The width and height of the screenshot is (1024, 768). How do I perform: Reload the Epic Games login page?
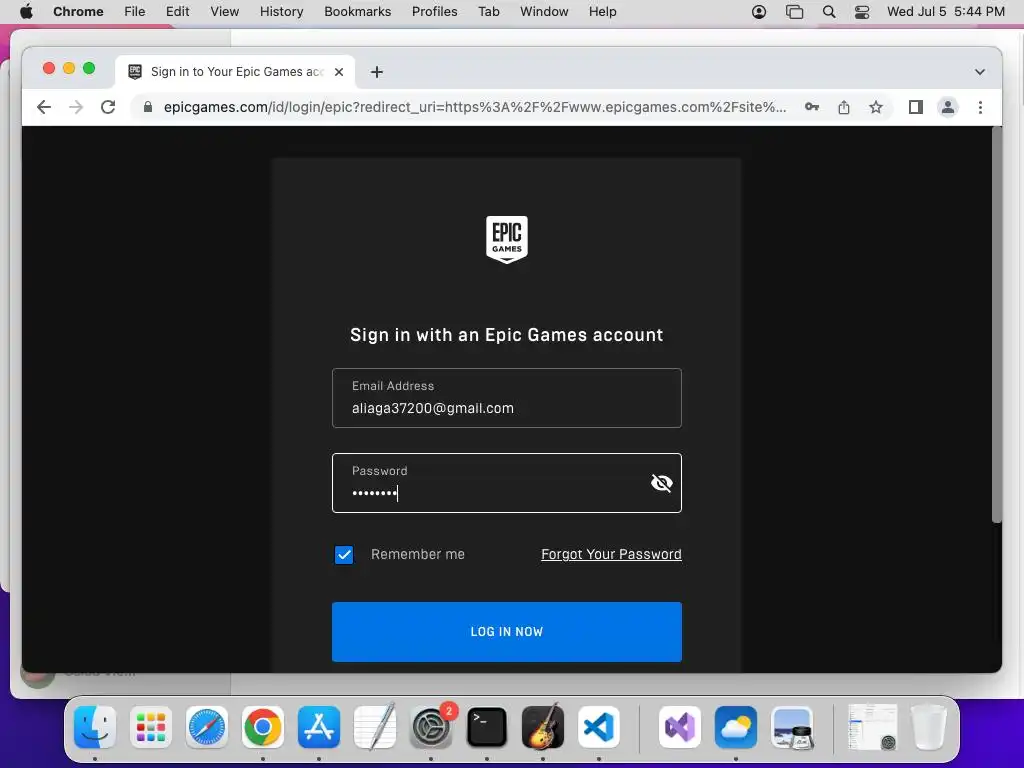click(108, 107)
